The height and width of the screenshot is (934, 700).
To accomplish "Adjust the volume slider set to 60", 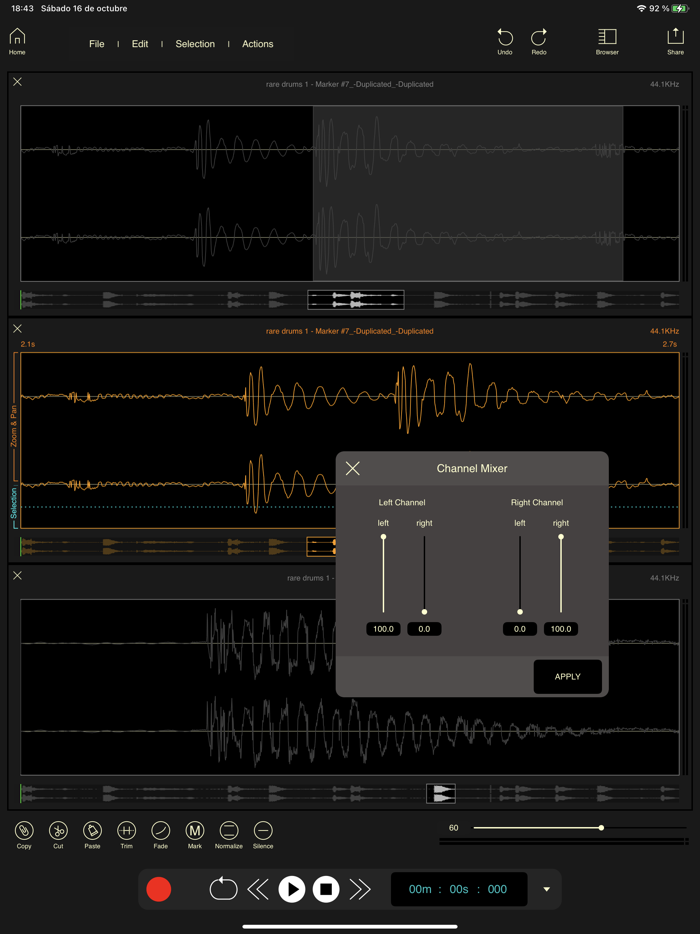I will [580, 827].
